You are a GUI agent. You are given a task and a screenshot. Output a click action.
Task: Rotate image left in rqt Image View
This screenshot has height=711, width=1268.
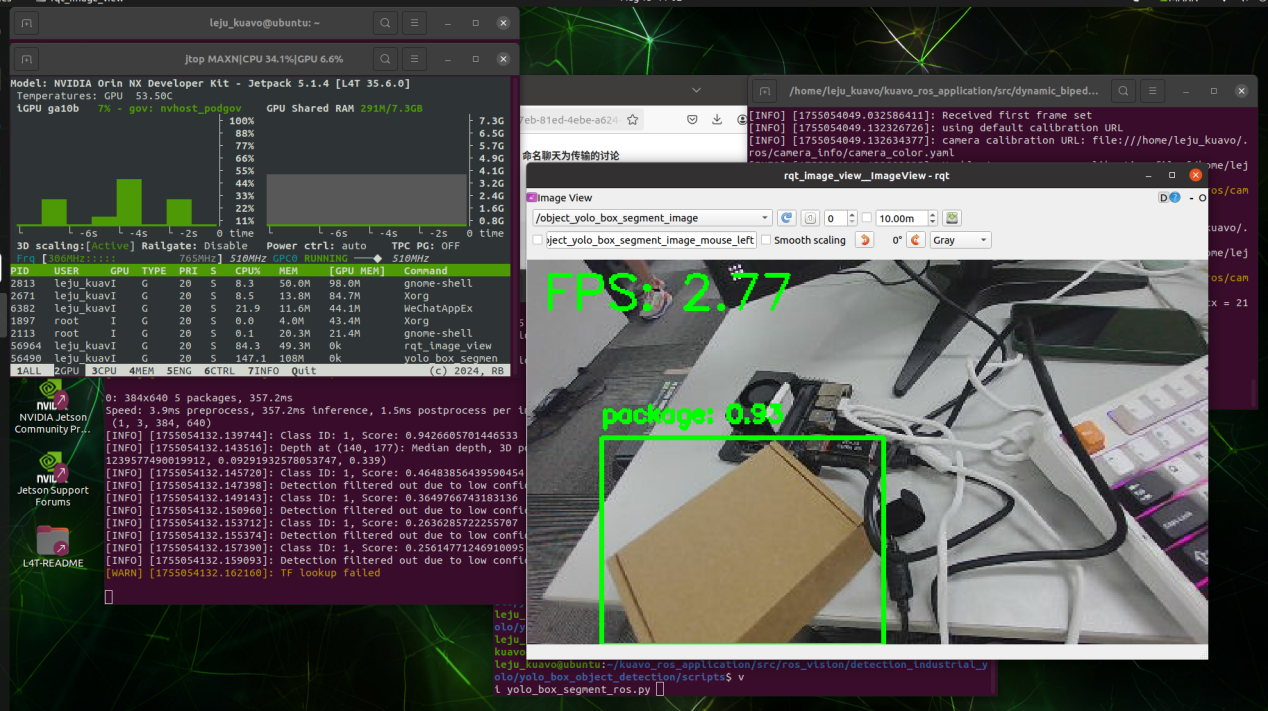866,240
